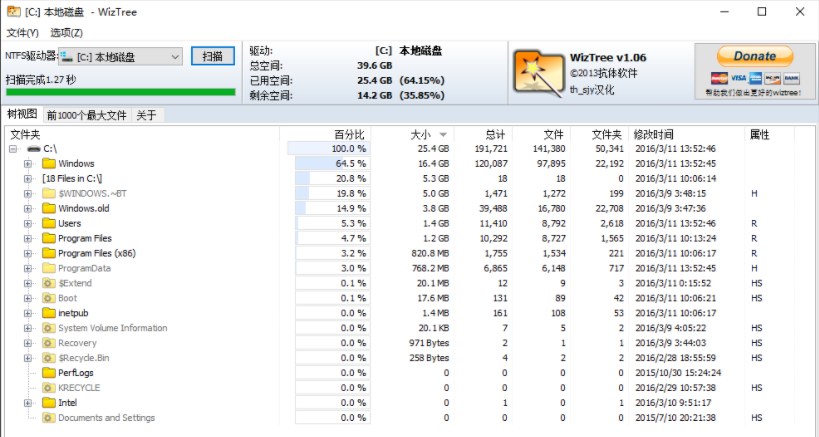The image size is (819, 437).
Task: Click the $WINDOWS.~BT folder icon
Action: click(x=49, y=193)
